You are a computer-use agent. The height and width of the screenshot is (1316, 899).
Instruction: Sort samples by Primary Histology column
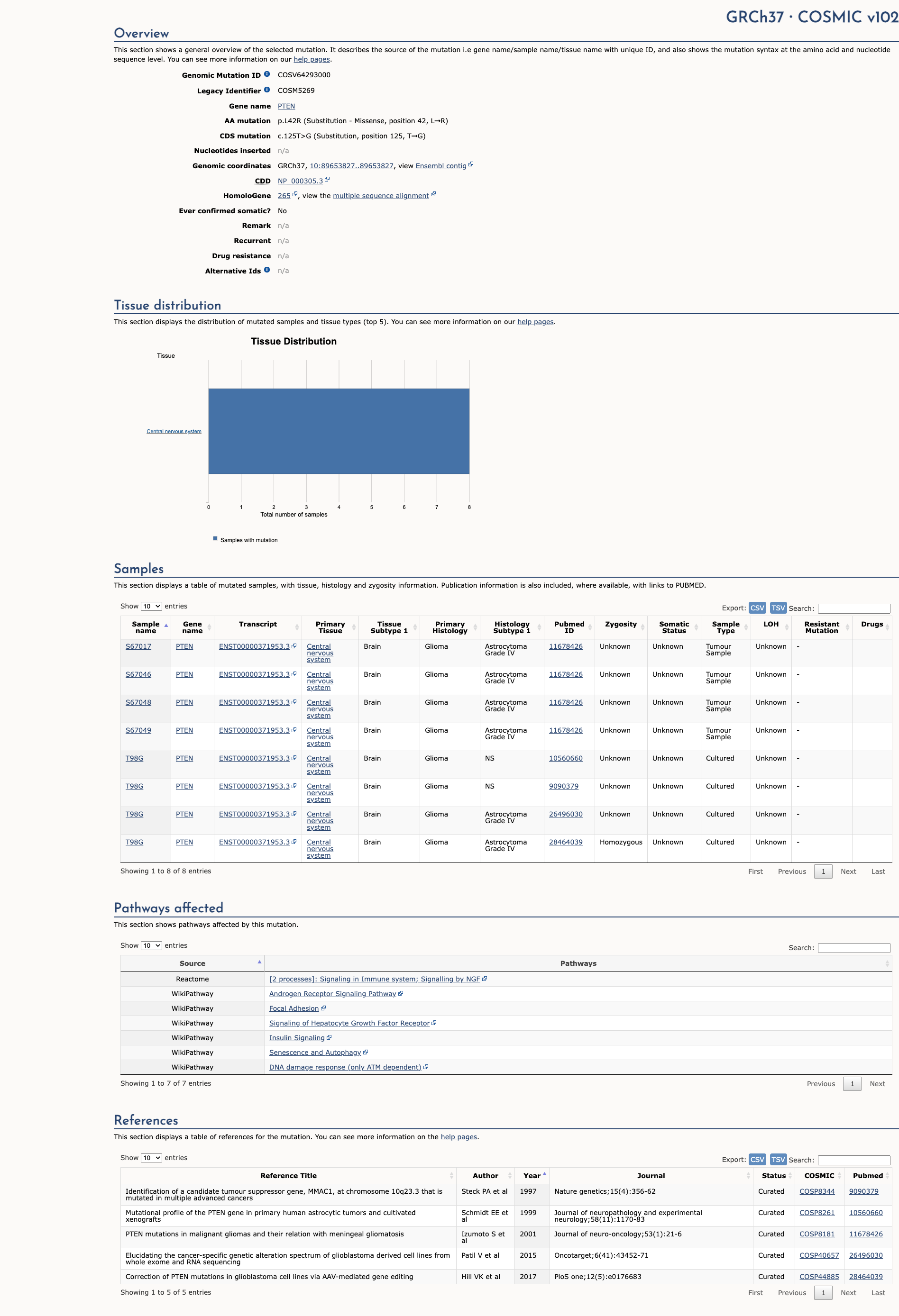[450, 627]
